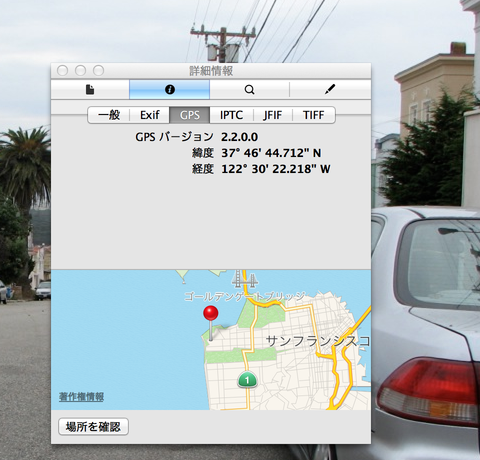Open the keywords magnifier icon tab
Viewport: 480px width, 460px height.
tap(249, 89)
